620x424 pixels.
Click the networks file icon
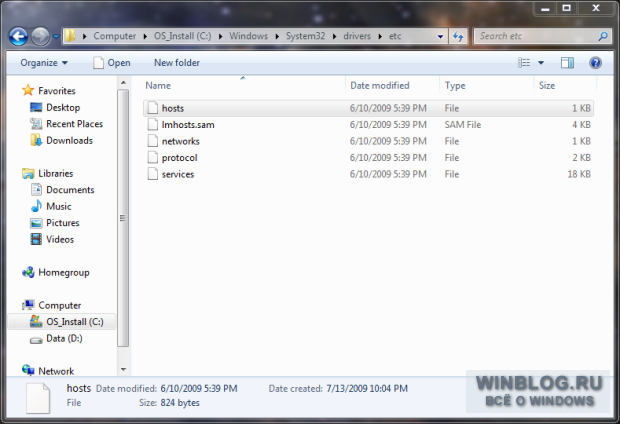pos(153,141)
